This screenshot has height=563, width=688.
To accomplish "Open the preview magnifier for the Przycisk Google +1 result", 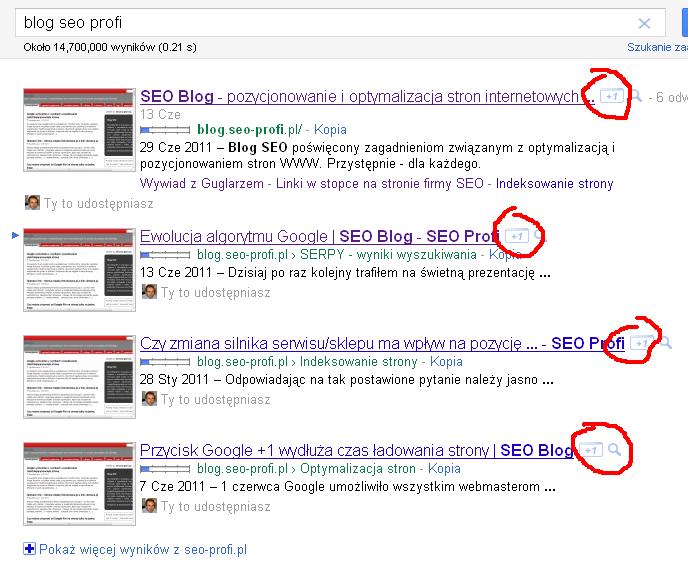I will 614,450.
